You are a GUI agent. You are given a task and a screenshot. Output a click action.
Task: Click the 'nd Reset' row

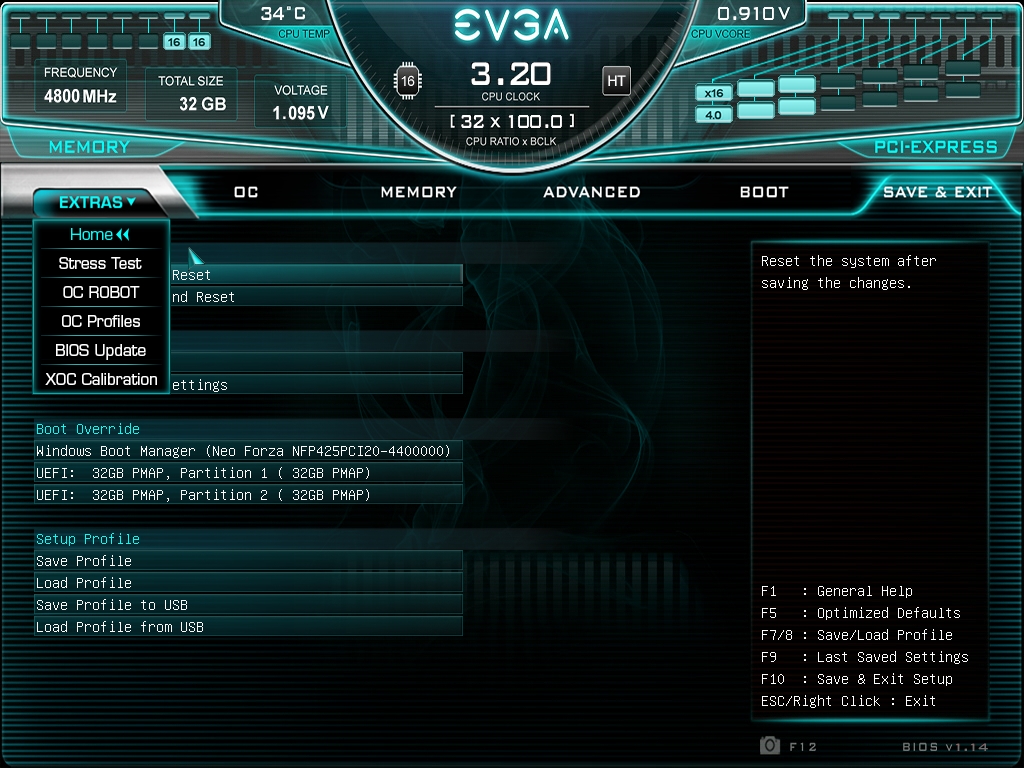pyautogui.click(x=316, y=297)
